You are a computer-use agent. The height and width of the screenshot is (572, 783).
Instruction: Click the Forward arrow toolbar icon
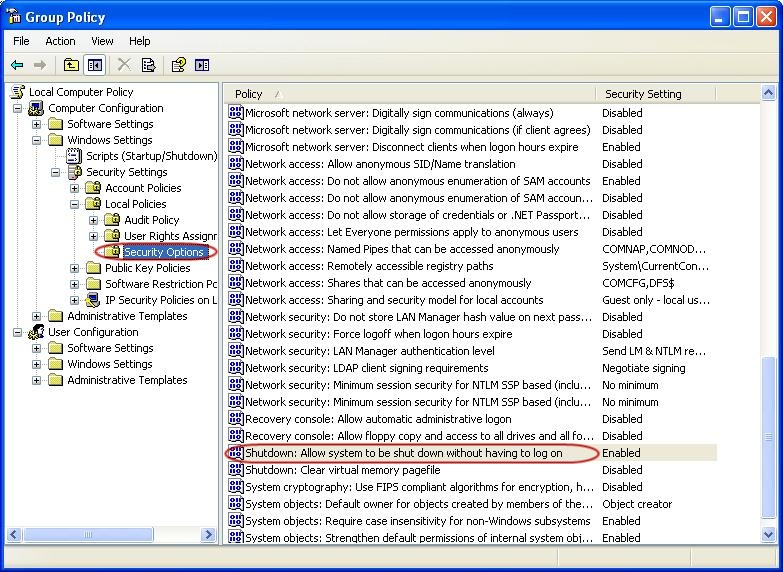pos(39,65)
